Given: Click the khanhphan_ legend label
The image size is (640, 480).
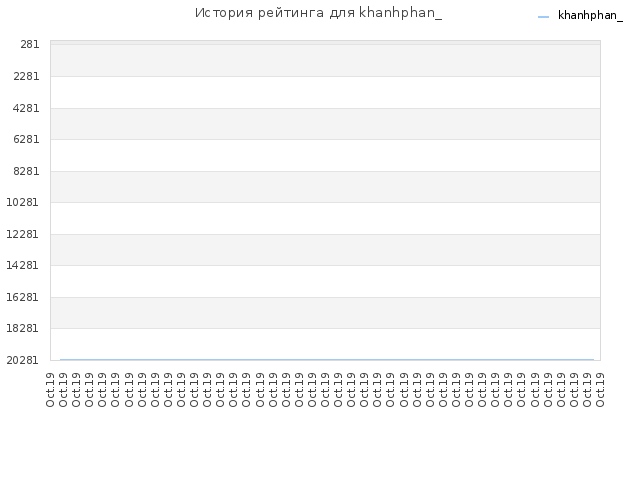Looking at the screenshot, I should coord(590,16).
